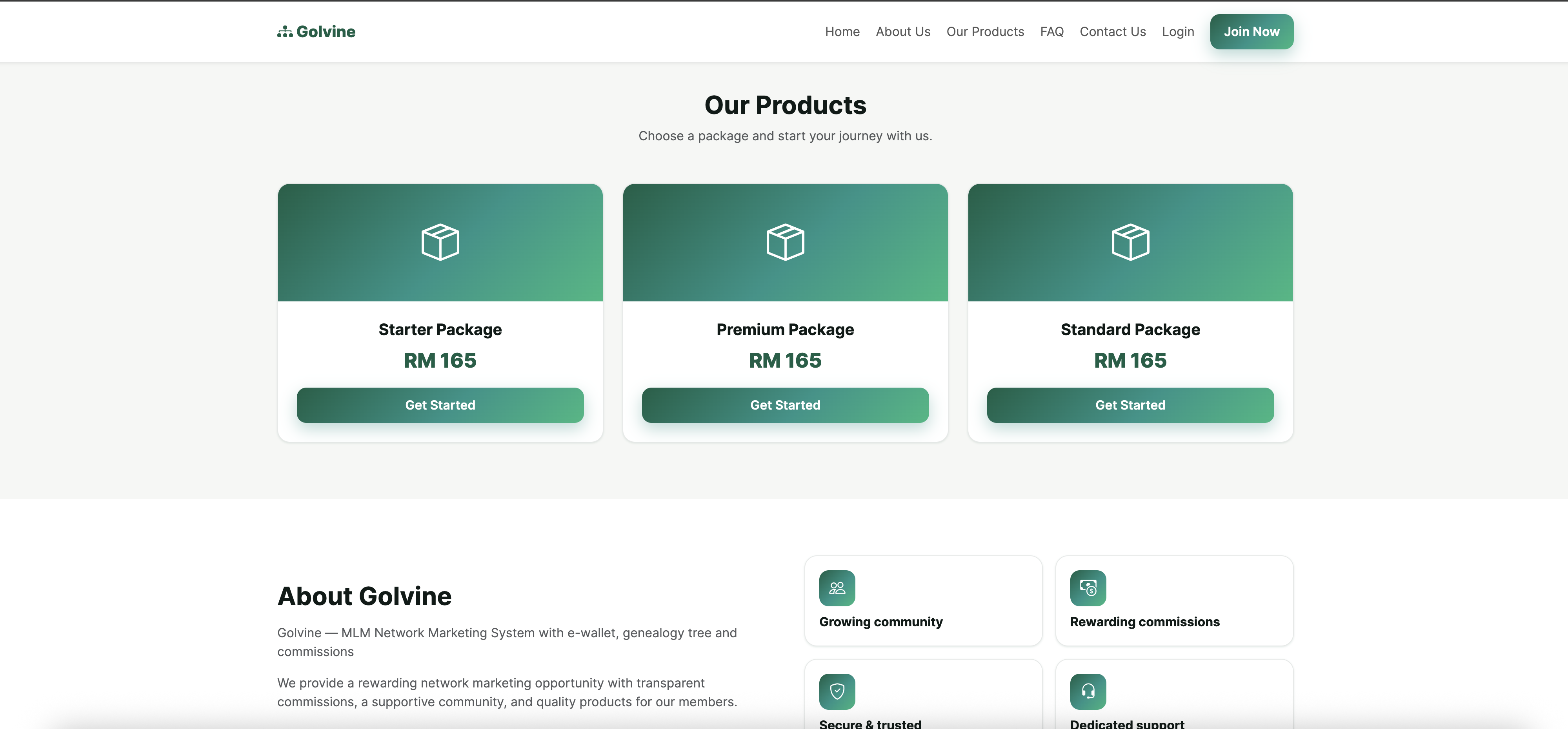This screenshot has width=1568, height=729.
Task: Get Started with the Starter Package
Action: (x=440, y=405)
